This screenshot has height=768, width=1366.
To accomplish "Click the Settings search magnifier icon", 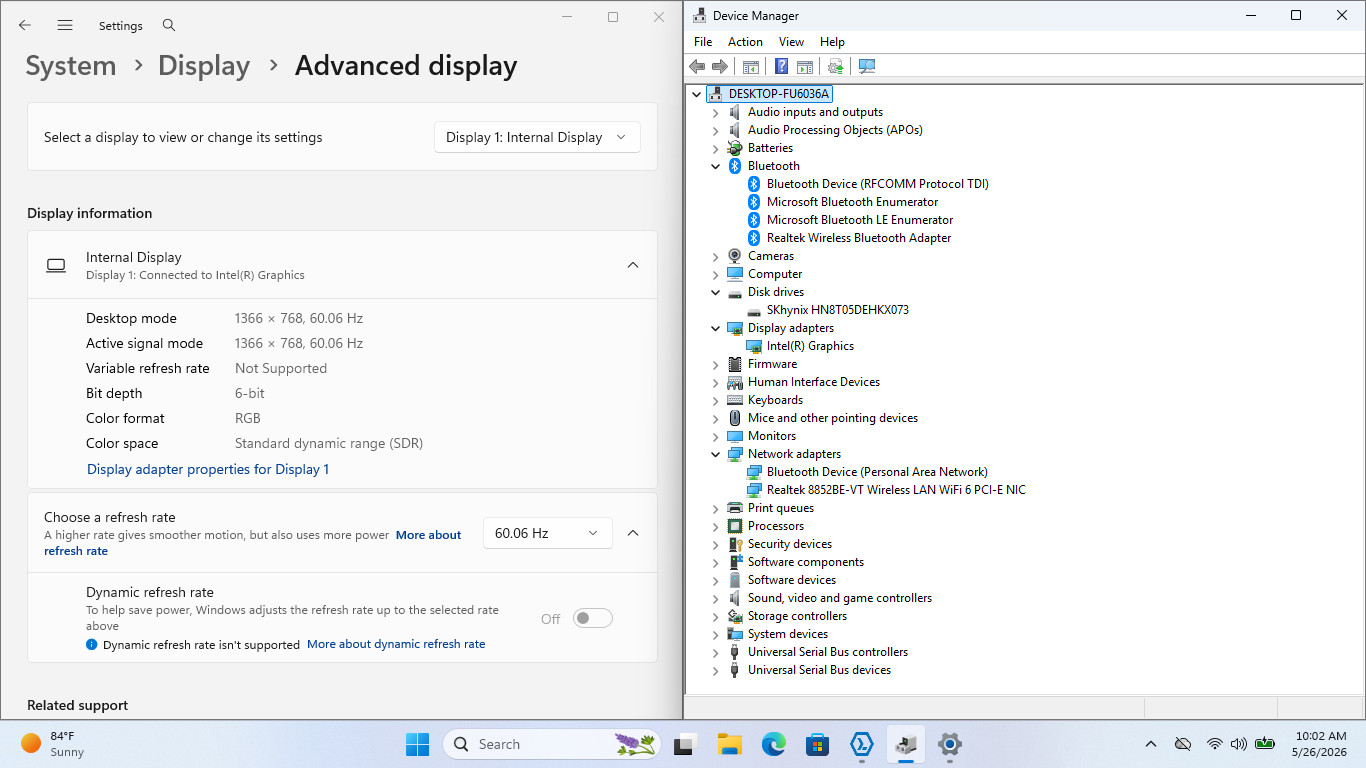I will 169,25.
